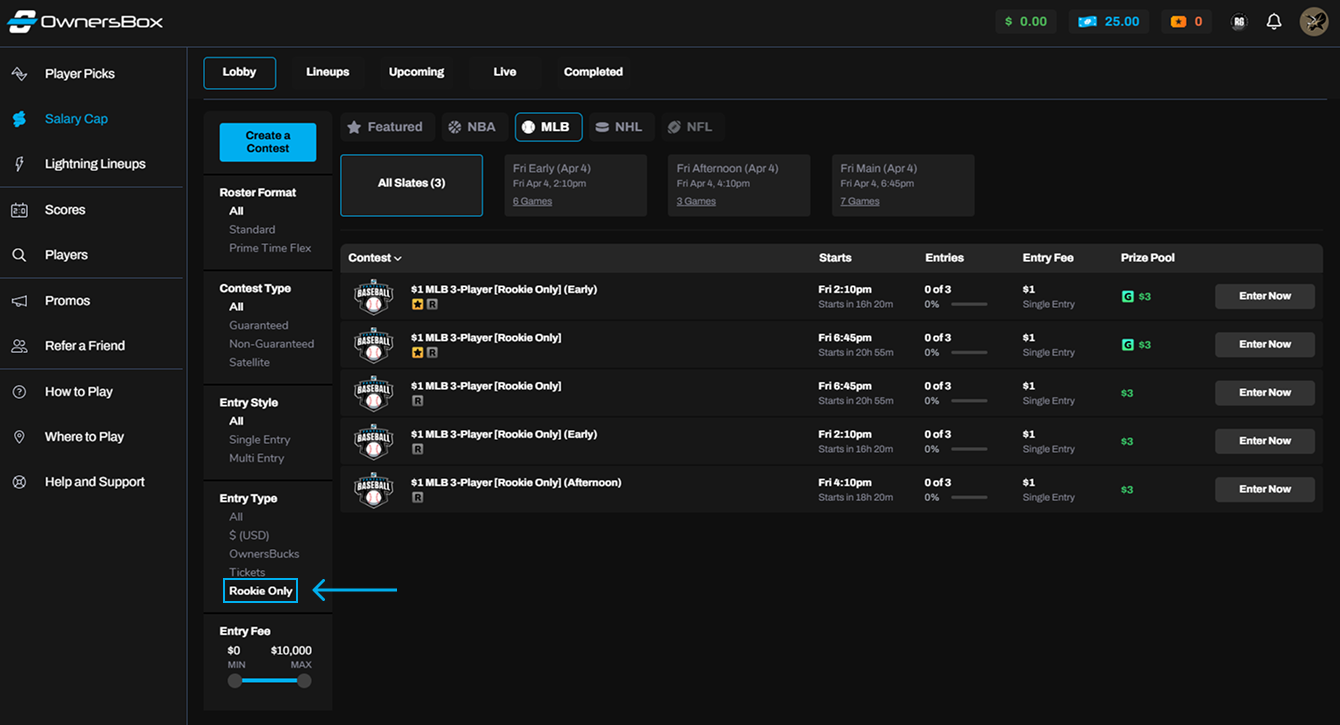Filter contests by Satellite type
The height and width of the screenshot is (725, 1340).
pyautogui.click(x=249, y=362)
